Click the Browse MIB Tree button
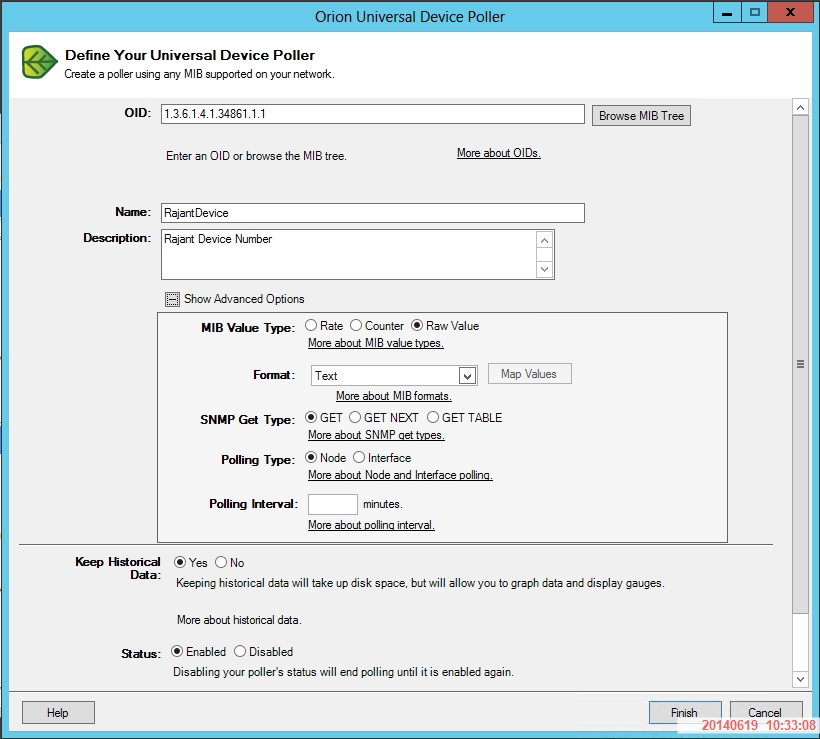820x739 pixels. [641, 116]
